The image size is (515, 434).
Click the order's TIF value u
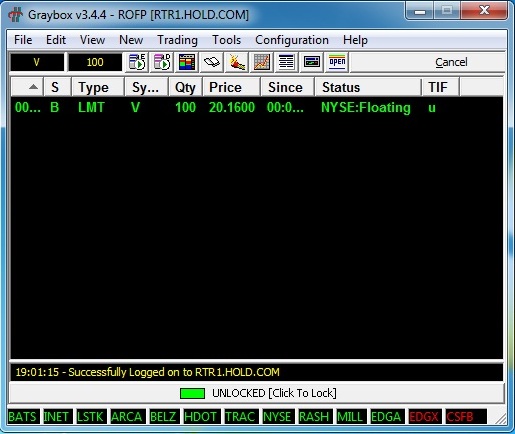click(432, 108)
